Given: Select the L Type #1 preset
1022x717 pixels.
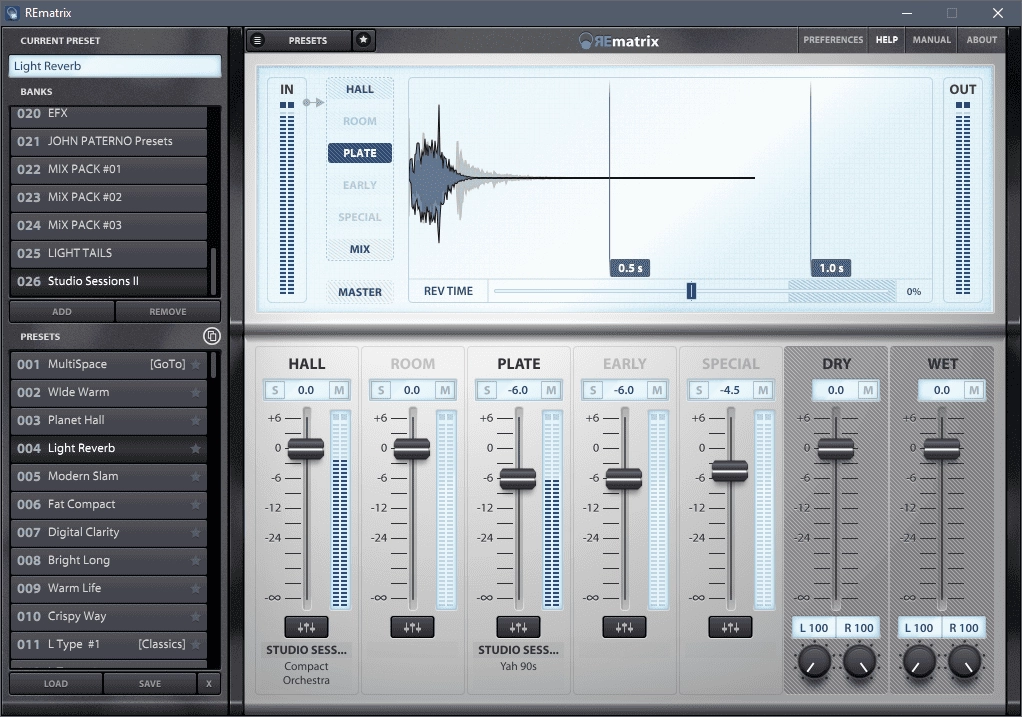Looking at the screenshot, I should click(x=108, y=645).
